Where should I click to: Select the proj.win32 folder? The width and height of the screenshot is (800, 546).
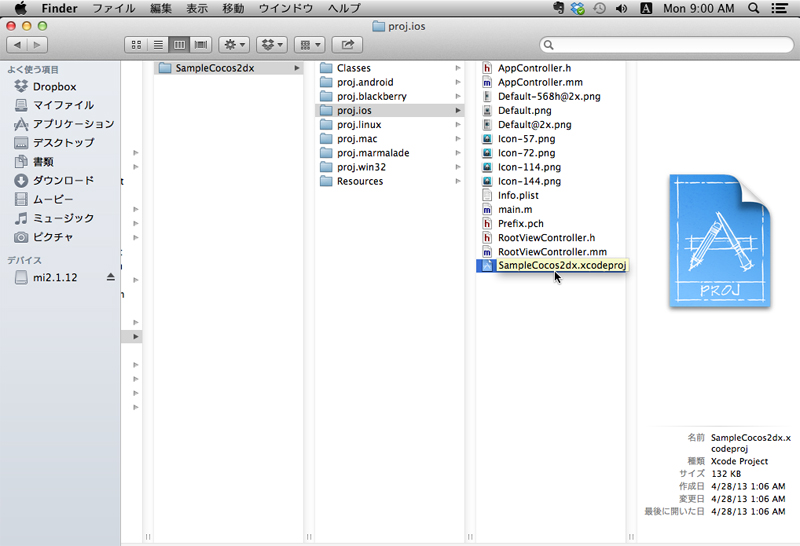click(x=389, y=167)
